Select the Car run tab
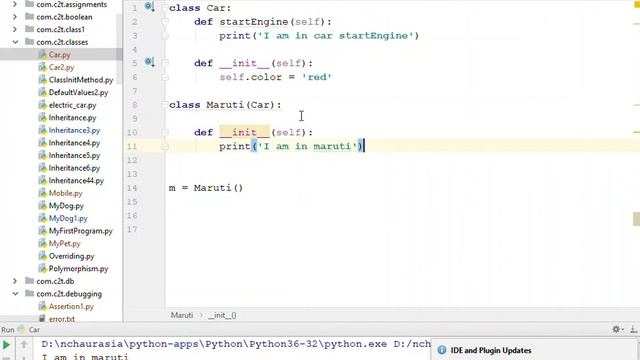Image resolution: width=640 pixels, height=360 pixels. tap(34, 330)
